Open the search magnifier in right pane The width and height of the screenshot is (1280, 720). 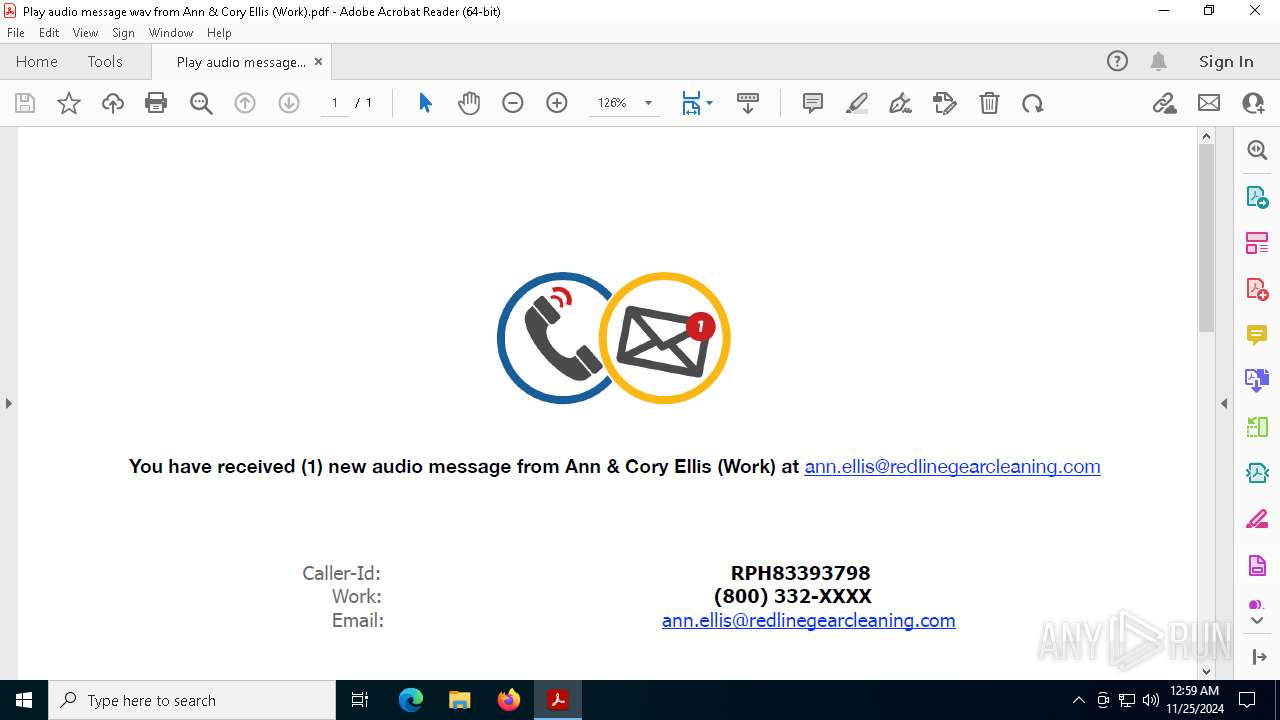click(x=1257, y=150)
